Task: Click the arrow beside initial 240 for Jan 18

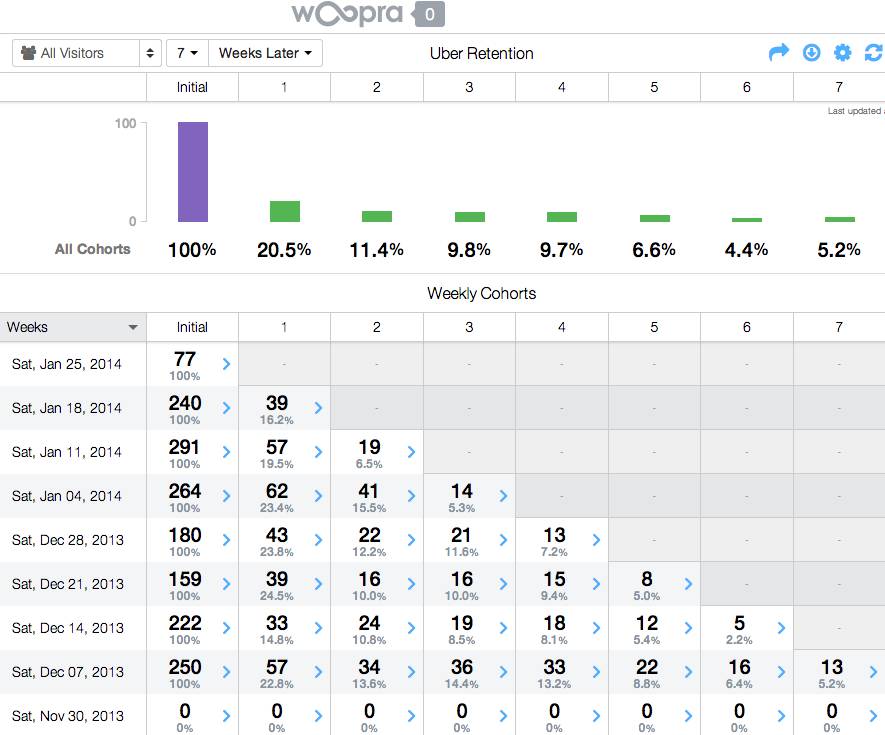Action: tap(226, 408)
